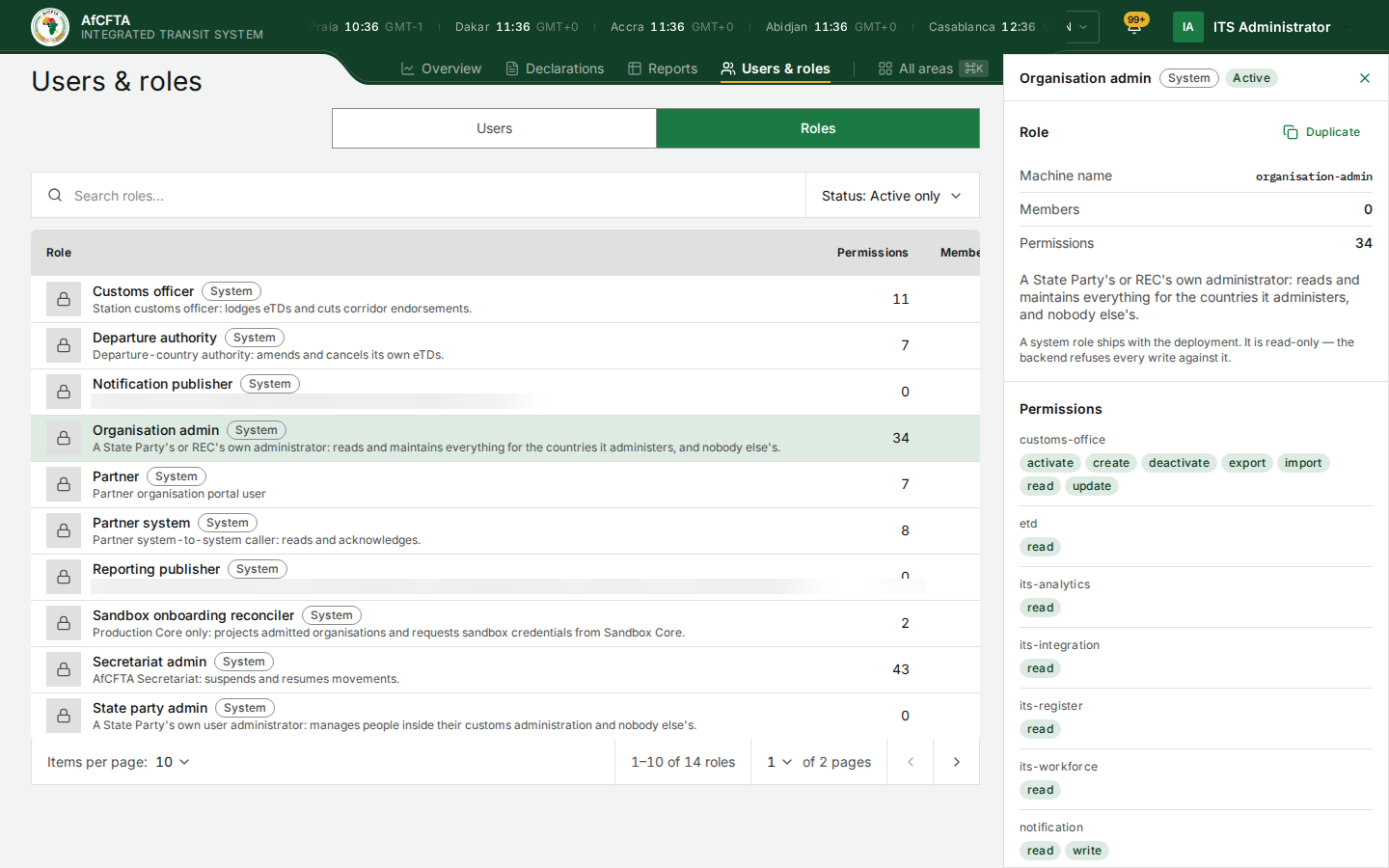Viewport: 1389px width, 868px height.
Task: Click the lock icon for Organisation admin
Action: tap(64, 438)
